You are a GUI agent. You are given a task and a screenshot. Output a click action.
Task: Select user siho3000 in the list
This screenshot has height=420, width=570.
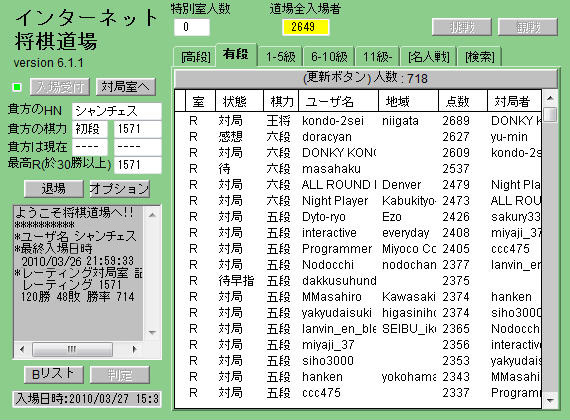(328, 361)
